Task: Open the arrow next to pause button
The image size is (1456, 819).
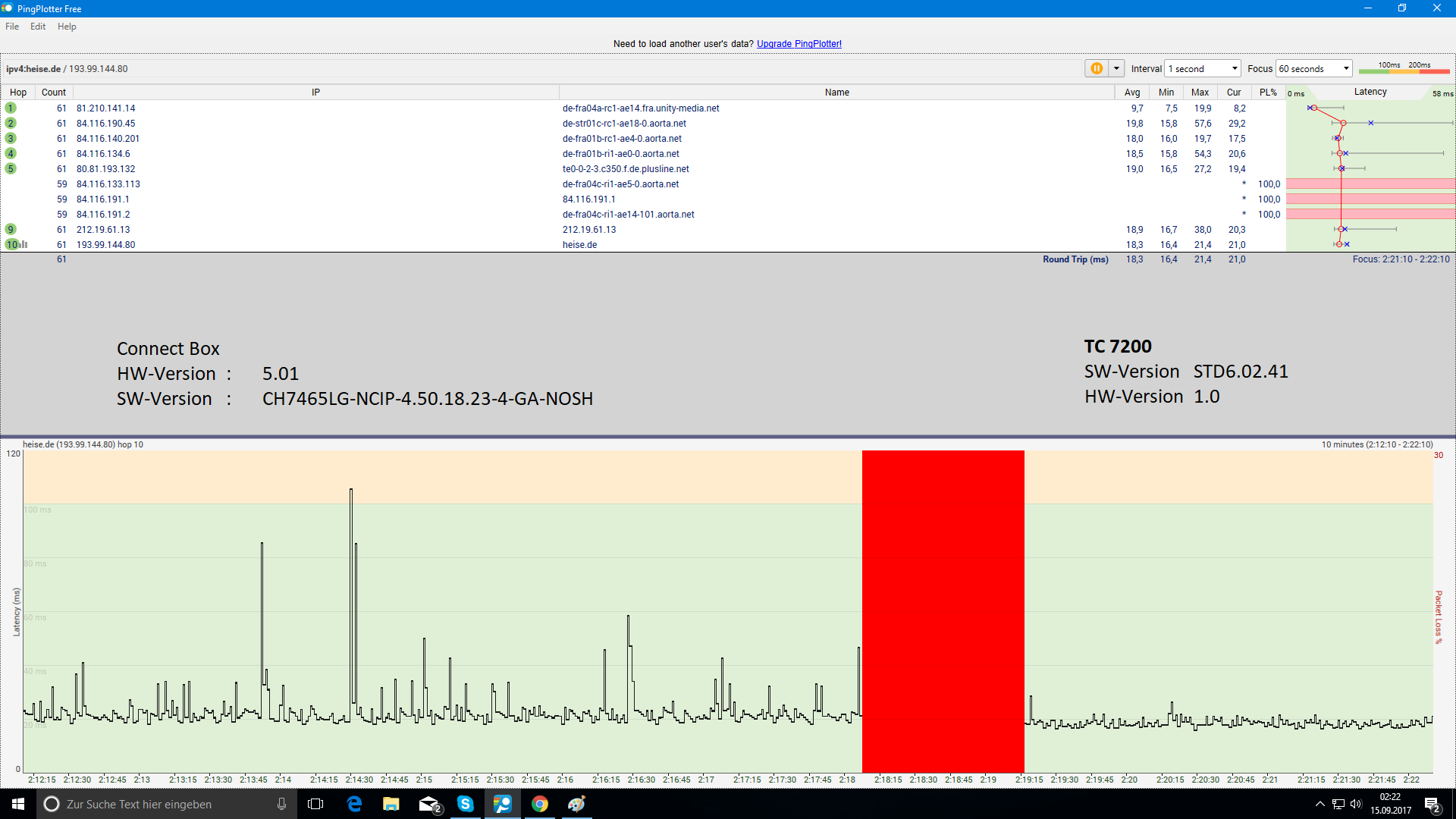Action: pos(1116,68)
